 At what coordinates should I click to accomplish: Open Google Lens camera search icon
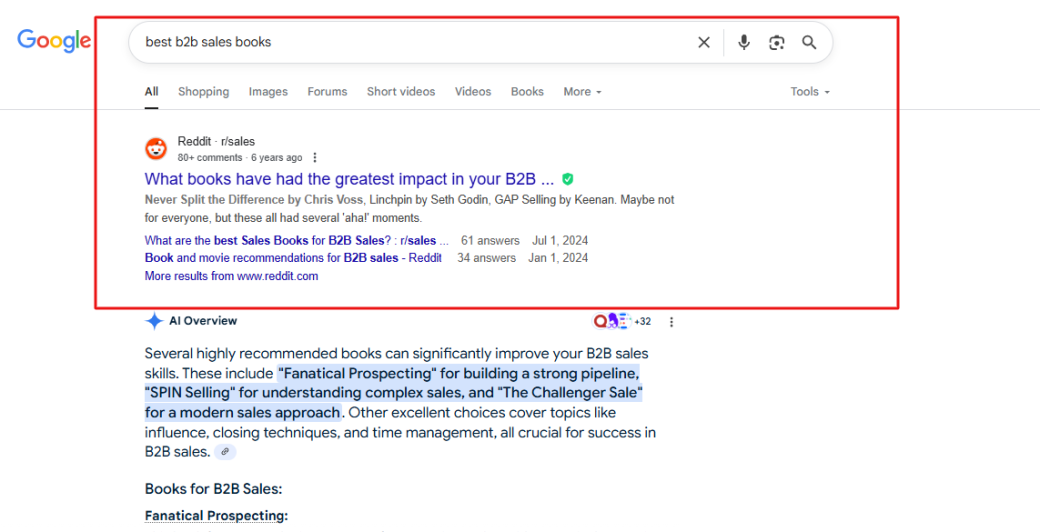pyautogui.click(x=777, y=42)
